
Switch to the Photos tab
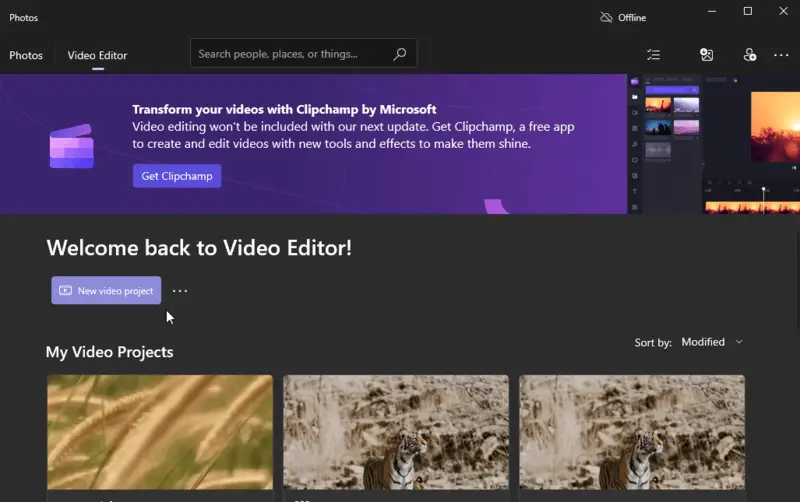pyautogui.click(x=26, y=55)
